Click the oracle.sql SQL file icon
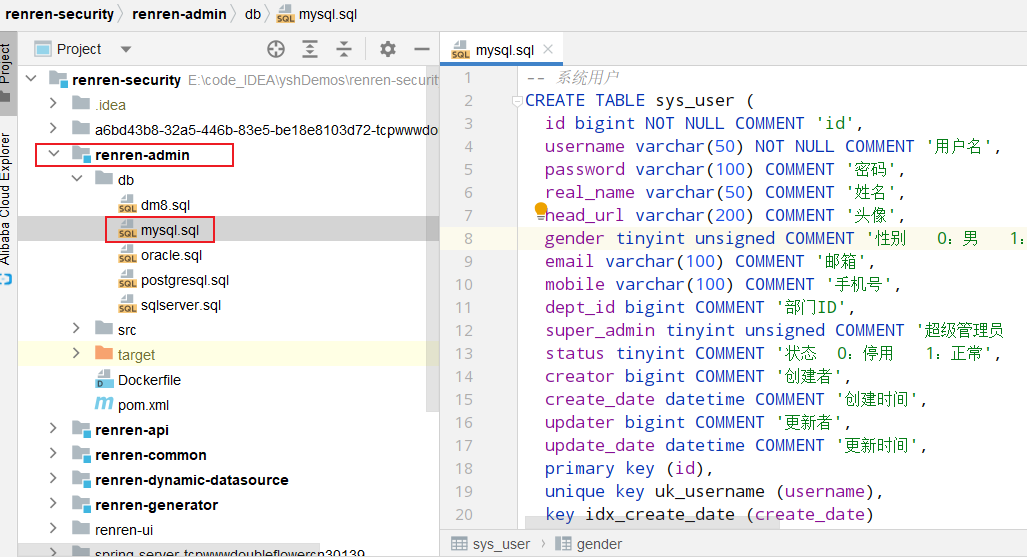Image resolution: width=1027 pixels, height=557 pixels. (x=127, y=254)
